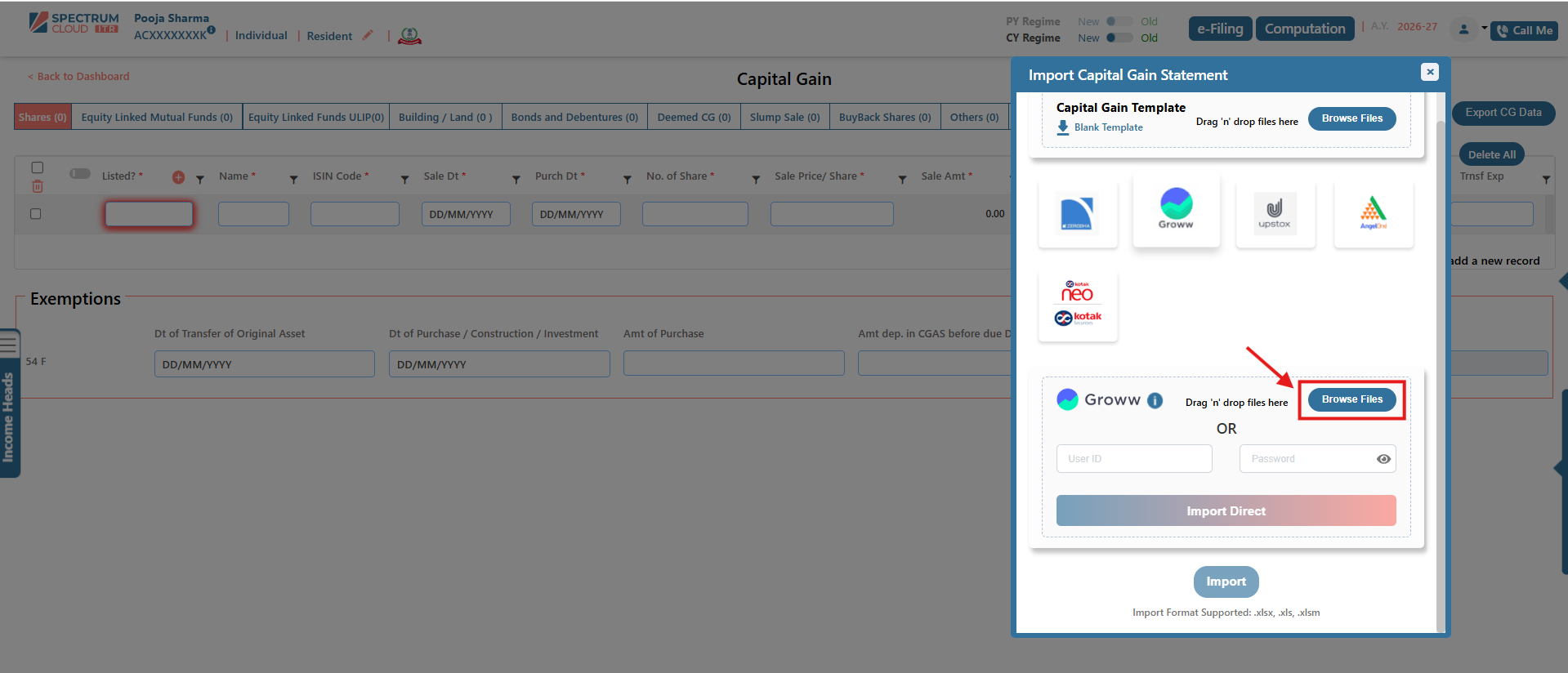Screen dimensions: 1568x673
Task: Open the user profile dropdown
Action: tap(1468, 29)
